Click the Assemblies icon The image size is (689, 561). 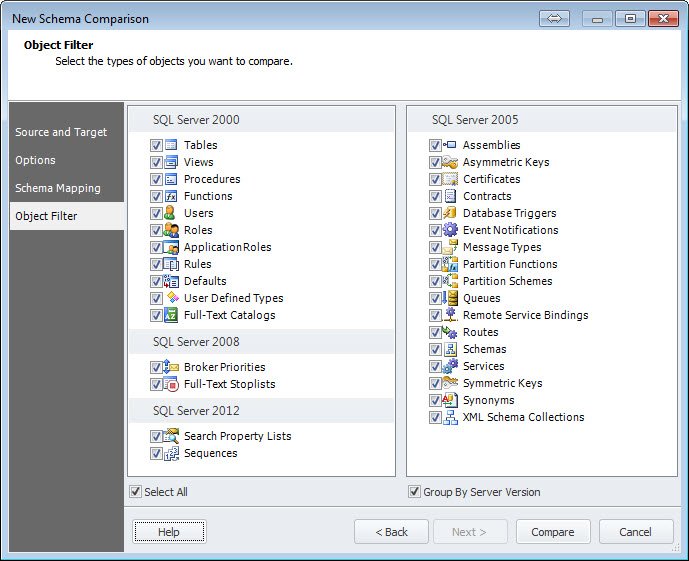(450, 145)
